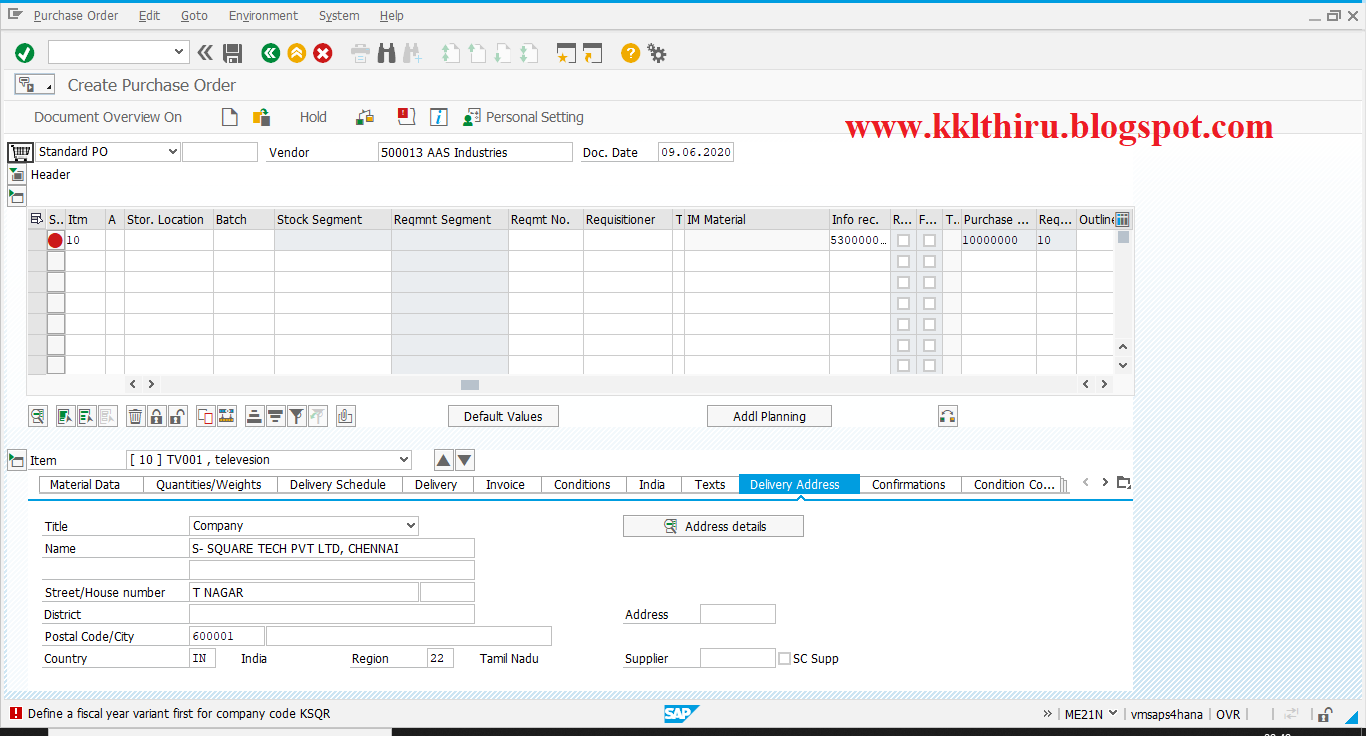
Task: Tick the R... column checkbox for item 10
Action: coord(903,240)
